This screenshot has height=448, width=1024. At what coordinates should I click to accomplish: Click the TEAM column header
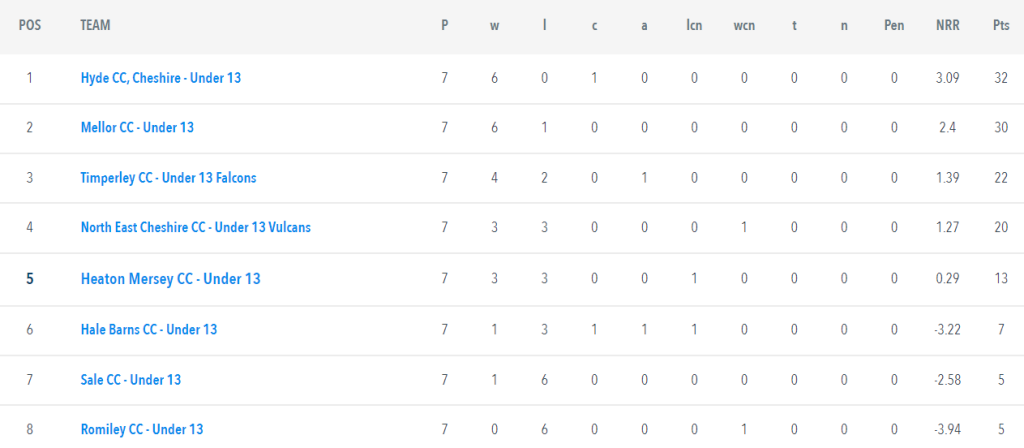[95, 25]
